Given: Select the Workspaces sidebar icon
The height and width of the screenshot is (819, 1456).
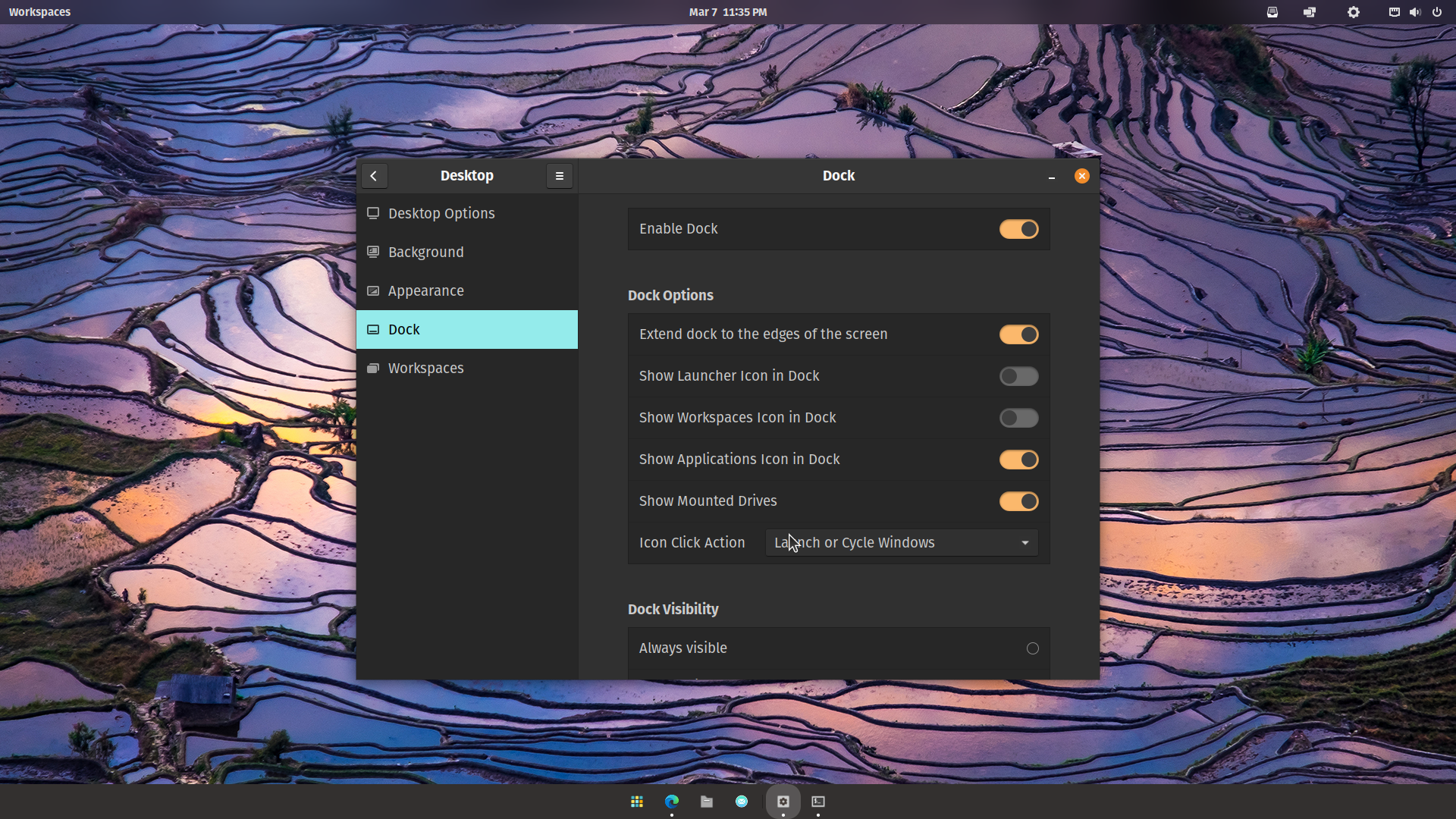Looking at the screenshot, I should tap(373, 368).
